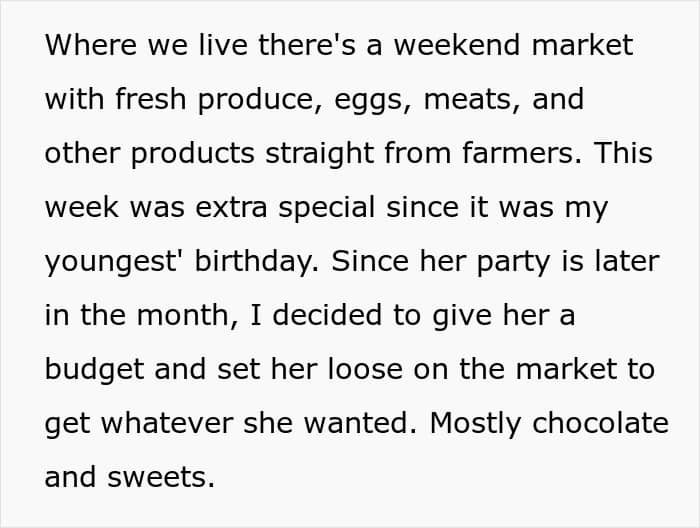The width and height of the screenshot is (700, 528).
Task: Click the phrase "in the month,"
Action: click(x=142, y=315)
